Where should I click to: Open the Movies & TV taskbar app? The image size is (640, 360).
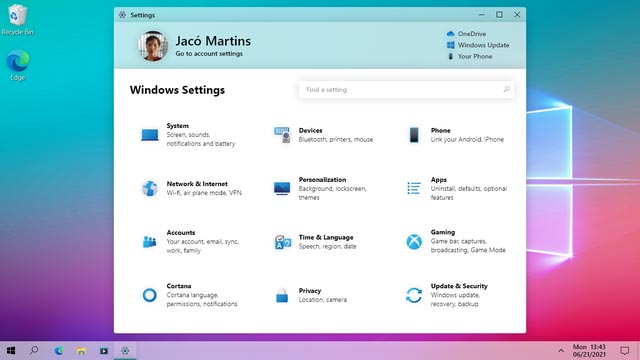[104, 351]
